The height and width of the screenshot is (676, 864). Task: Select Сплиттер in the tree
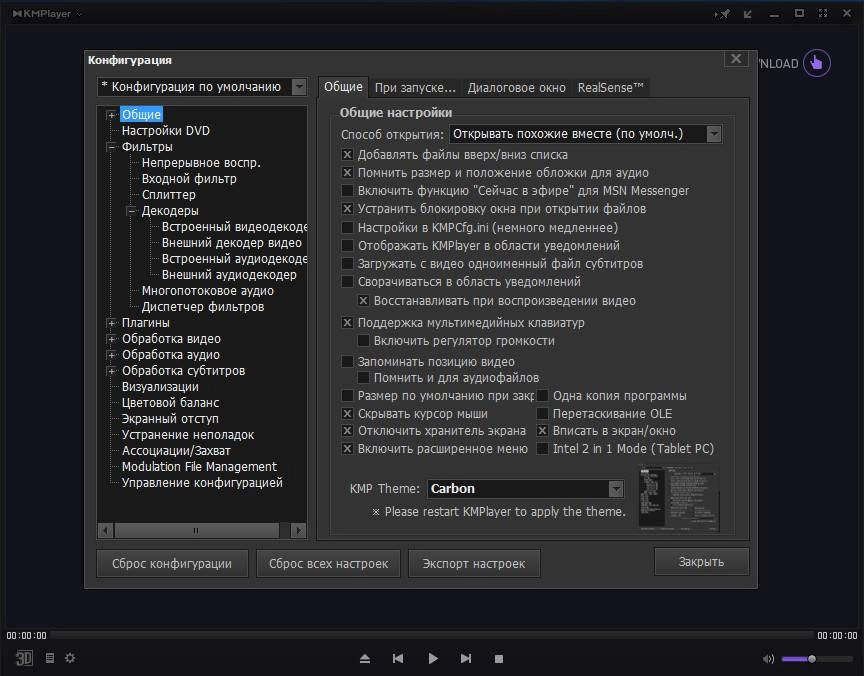pyautogui.click(x=169, y=194)
